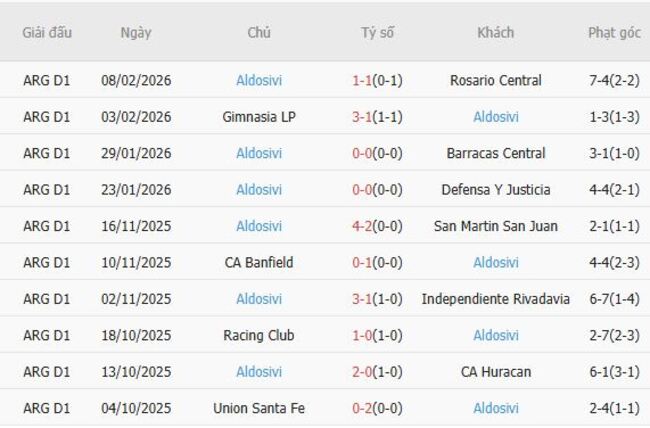This screenshot has height=428, width=650.
Task: Click the Phạt góc column header
Action: tap(614, 32)
